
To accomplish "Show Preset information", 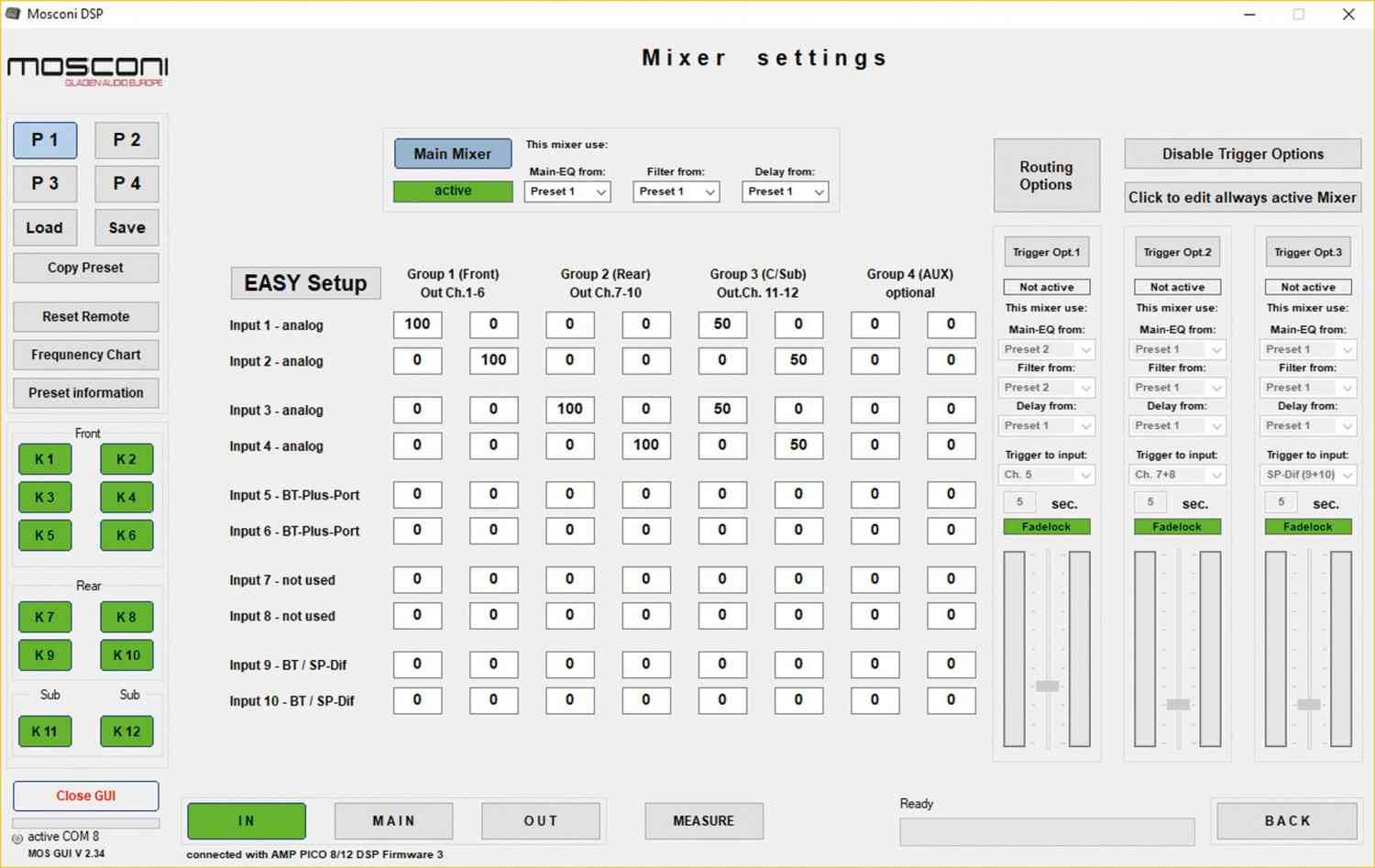I will [85, 392].
